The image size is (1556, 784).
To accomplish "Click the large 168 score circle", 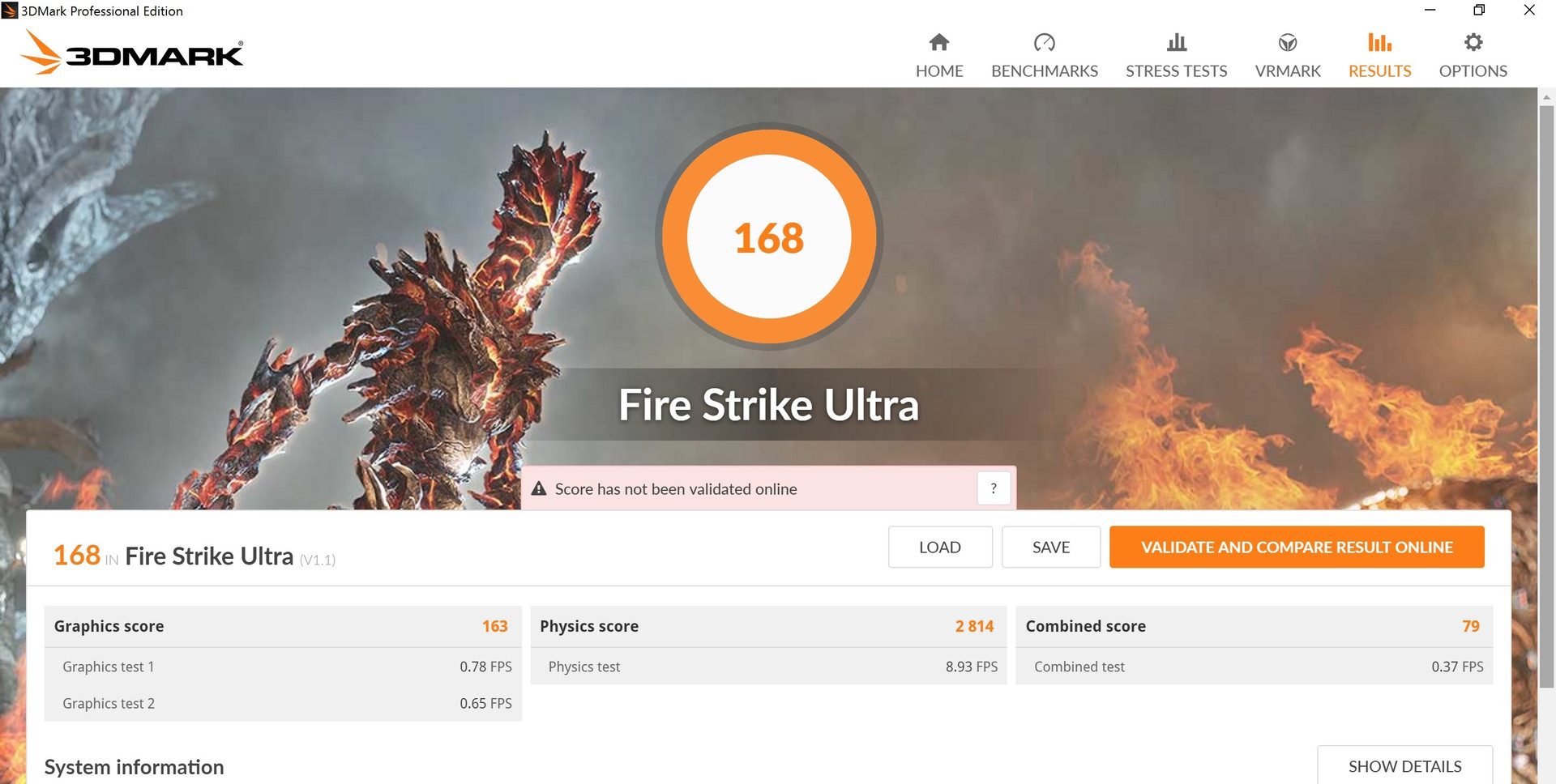I will (769, 236).
